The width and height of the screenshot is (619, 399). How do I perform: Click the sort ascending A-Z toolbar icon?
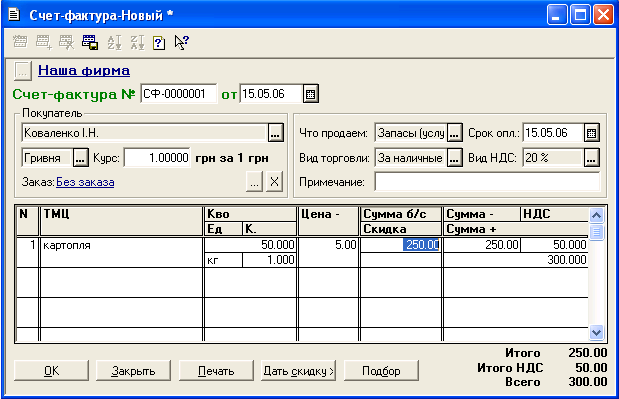click(114, 42)
